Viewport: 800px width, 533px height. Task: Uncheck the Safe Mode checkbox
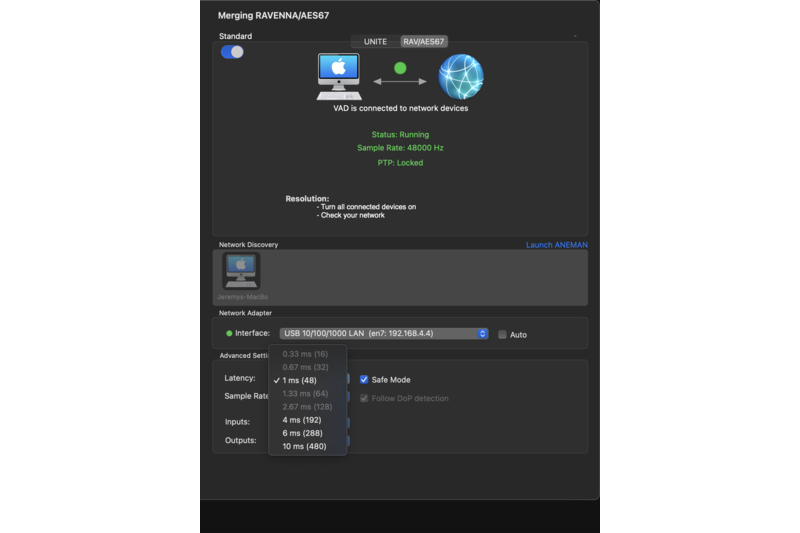364,379
